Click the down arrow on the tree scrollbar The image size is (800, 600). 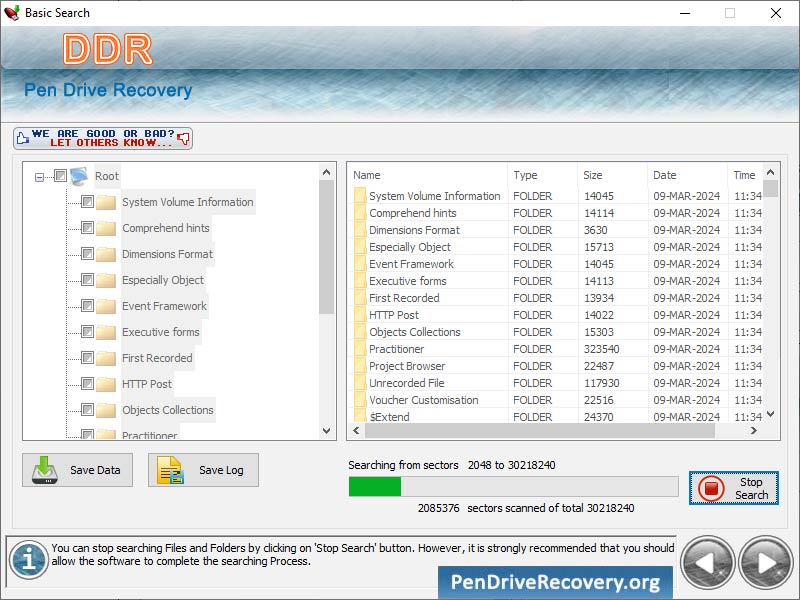coord(326,431)
